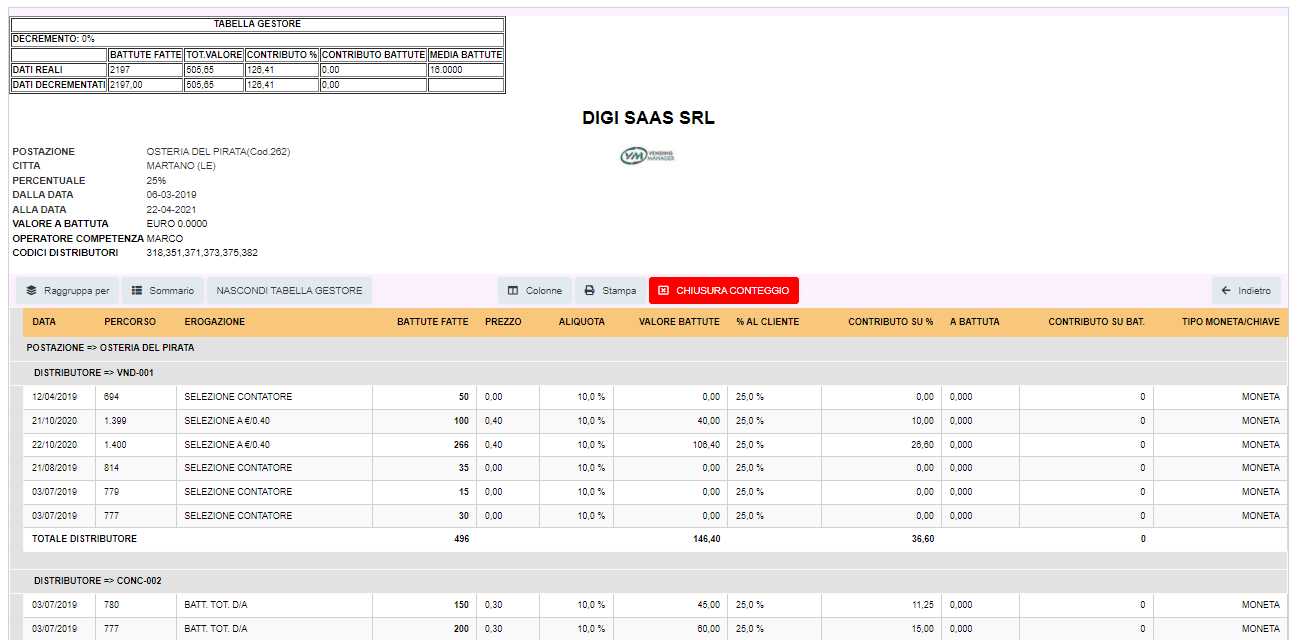
Task: Select the 21/10/2020 date cell
Action: coord(60,421)
